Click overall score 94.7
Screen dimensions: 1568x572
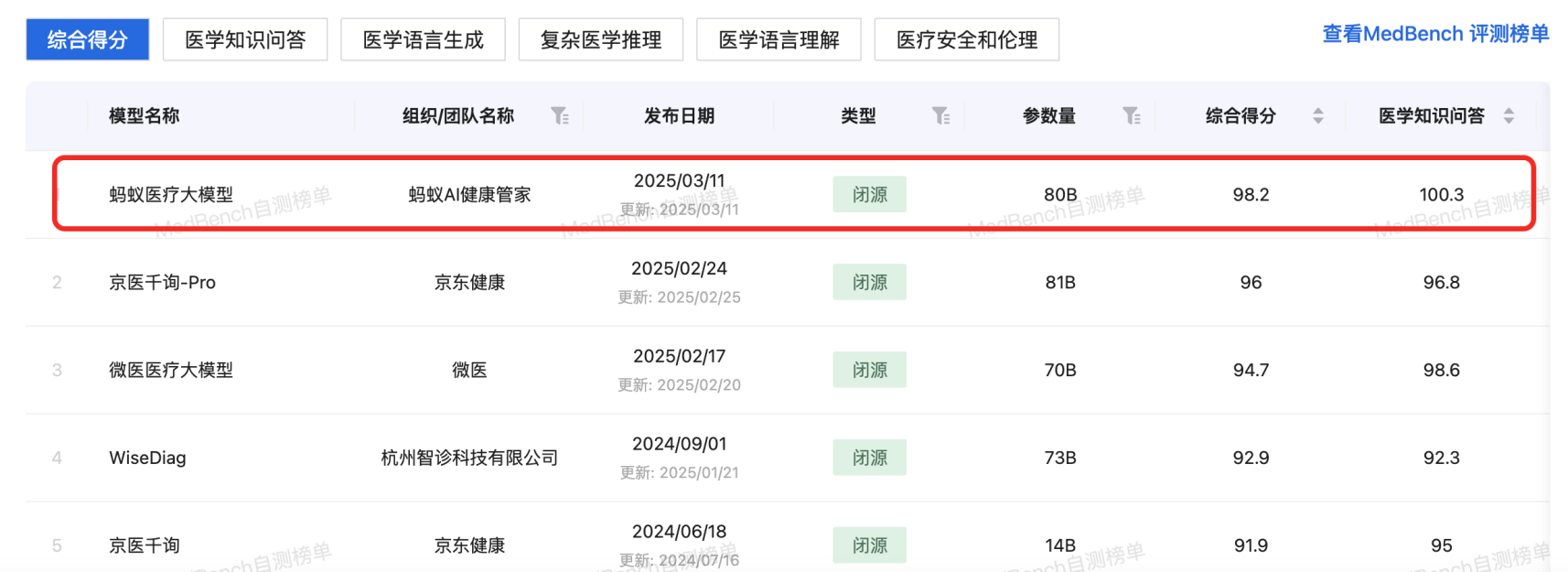coord(1251,370)
